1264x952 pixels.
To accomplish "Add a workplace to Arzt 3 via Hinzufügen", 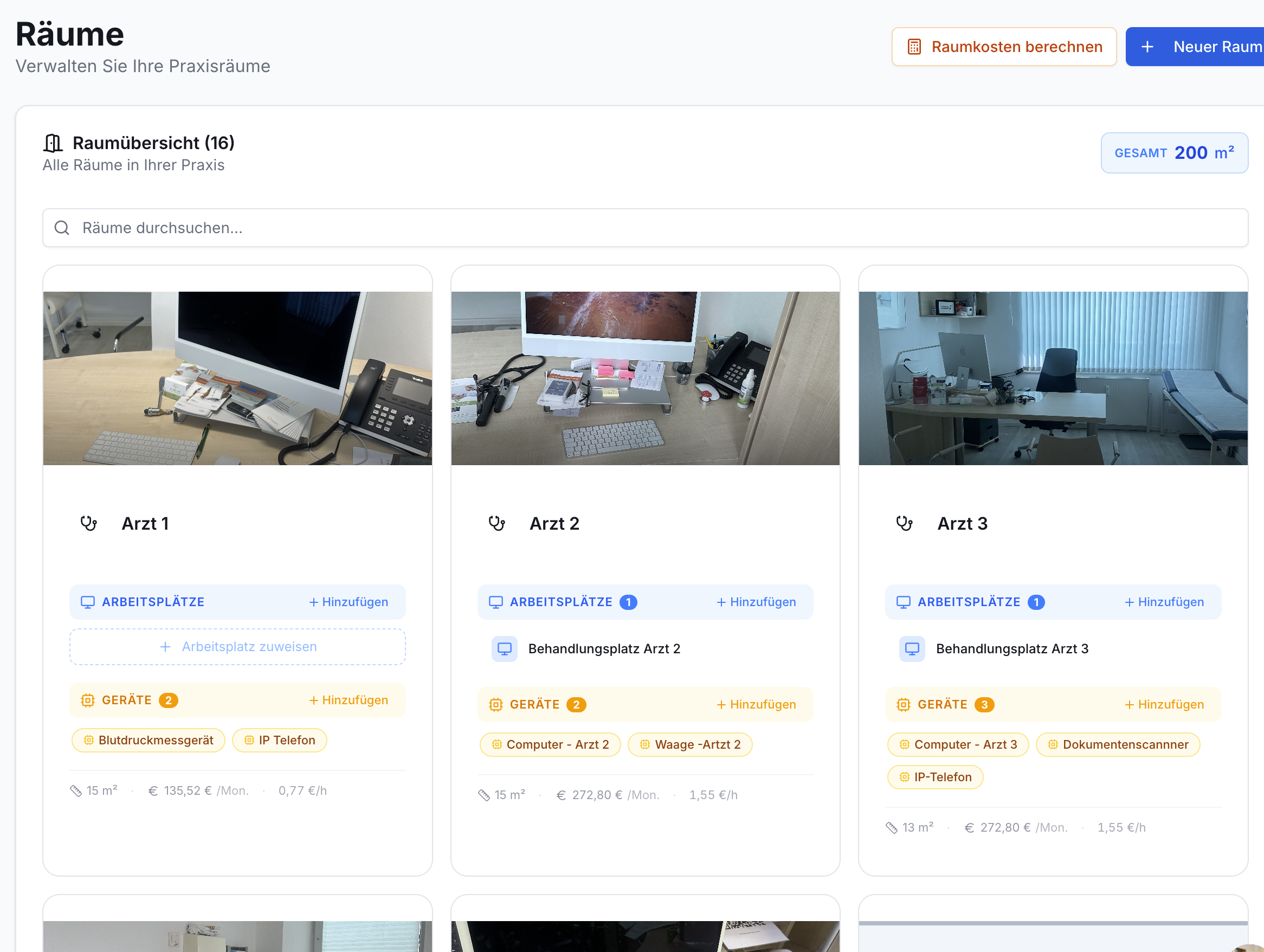I will pyautogui.click(x=1164, y=602).
